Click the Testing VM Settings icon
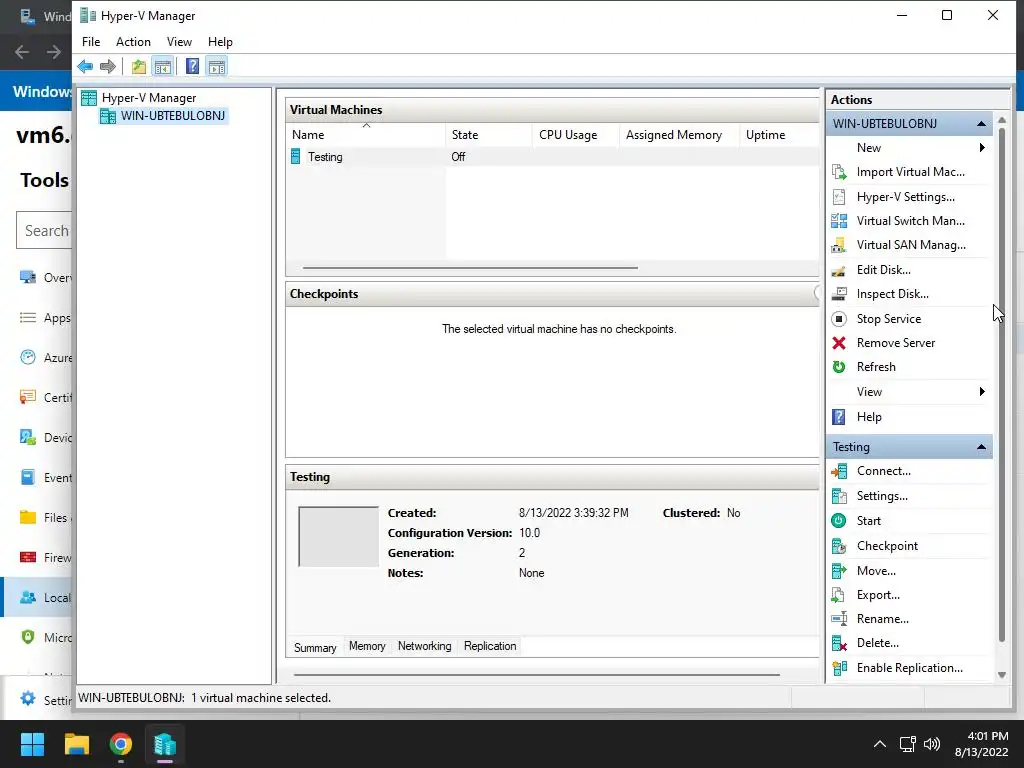Screen dimensions: 1024x768 pos(839,496)
